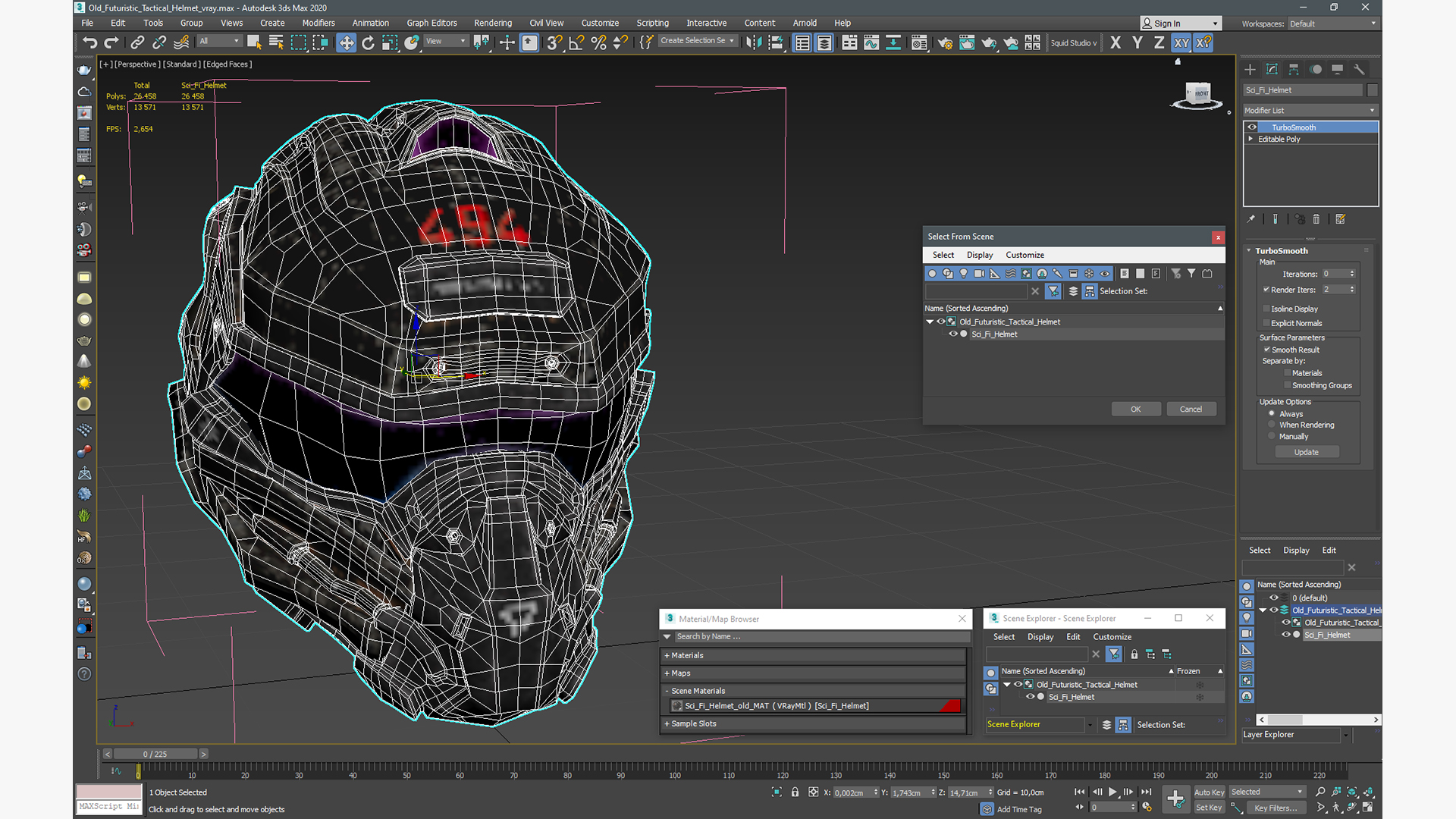Click OK in Select From Scene dialog
This screenshot has height=819, width=1456.
(1135, 409)
